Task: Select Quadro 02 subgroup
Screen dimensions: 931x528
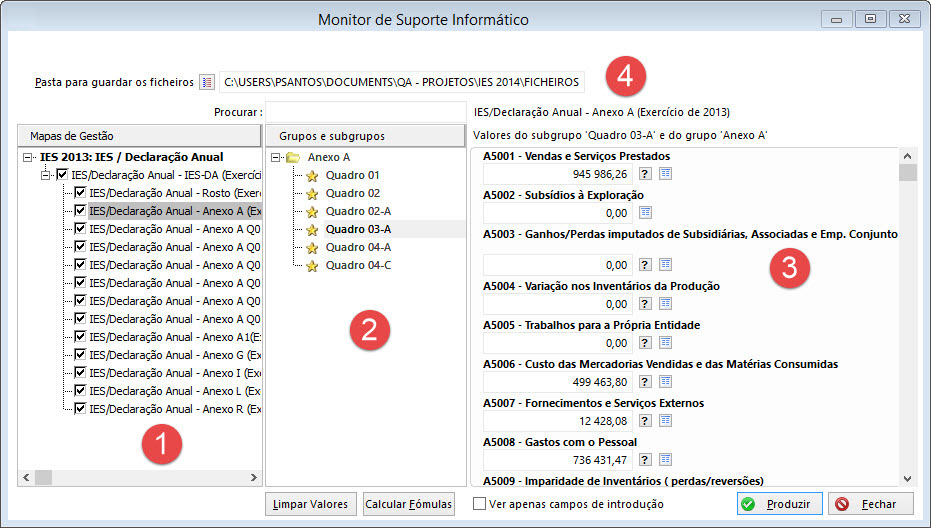Action: point(353,193)
